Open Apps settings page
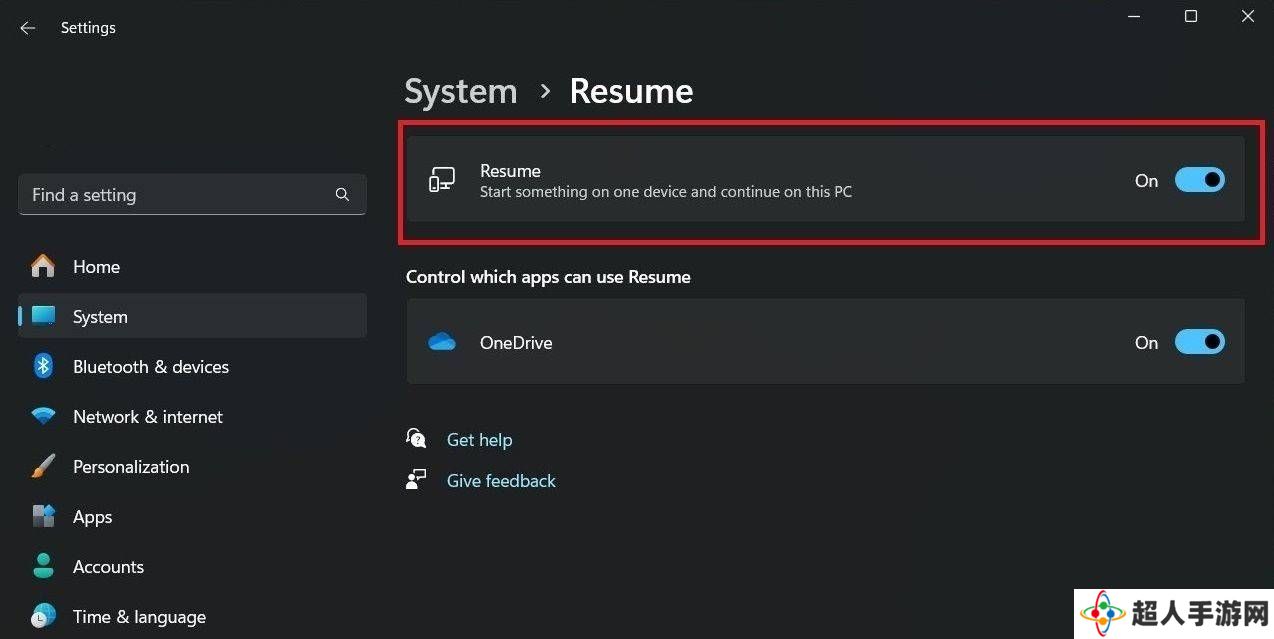 point(192,516)
